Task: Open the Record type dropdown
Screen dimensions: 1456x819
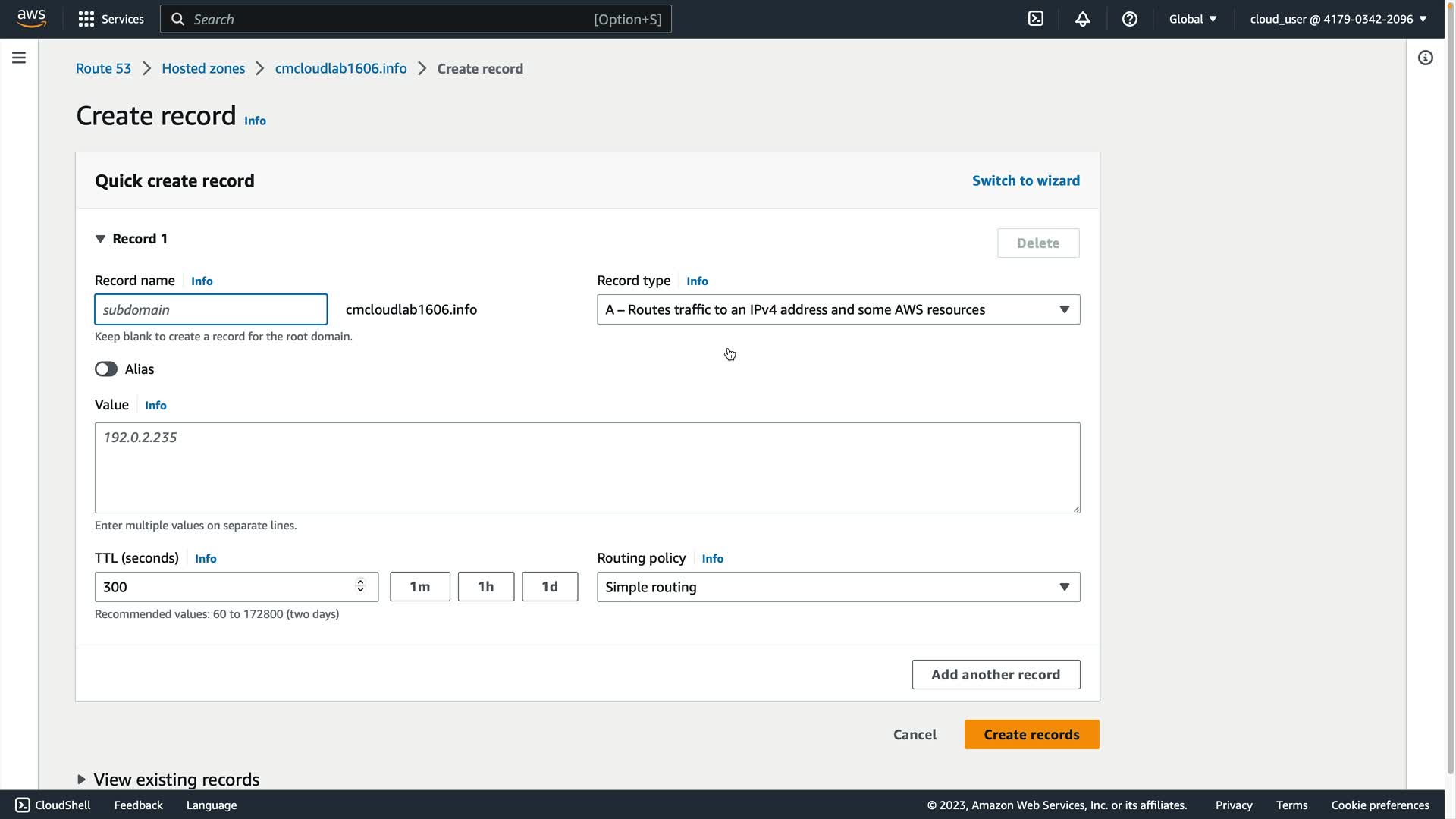Action: click(x=838, y=309)
